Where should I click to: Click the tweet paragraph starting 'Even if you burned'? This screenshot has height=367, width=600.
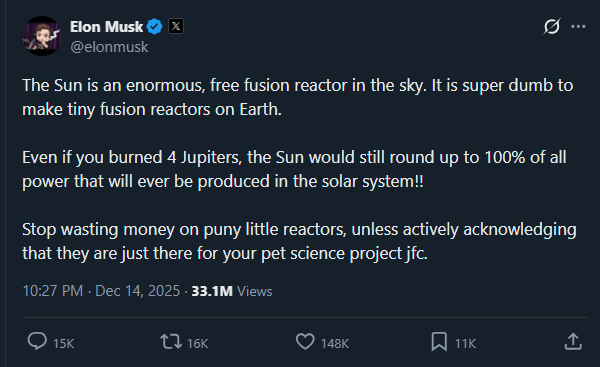click(x=294, y=169)
